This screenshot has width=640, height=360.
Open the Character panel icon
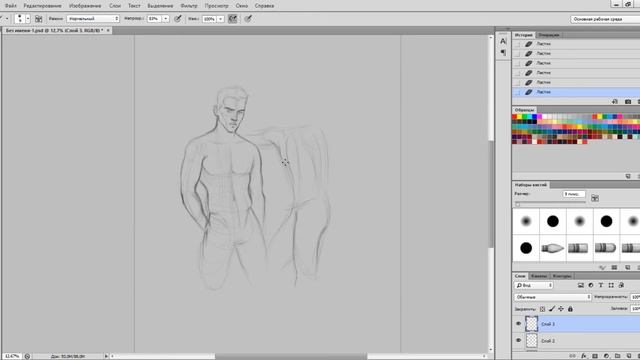point(503,41)
